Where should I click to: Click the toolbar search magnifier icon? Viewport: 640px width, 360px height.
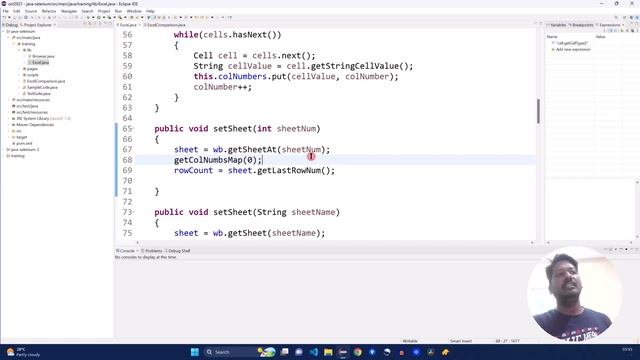[x=616, y=18]
